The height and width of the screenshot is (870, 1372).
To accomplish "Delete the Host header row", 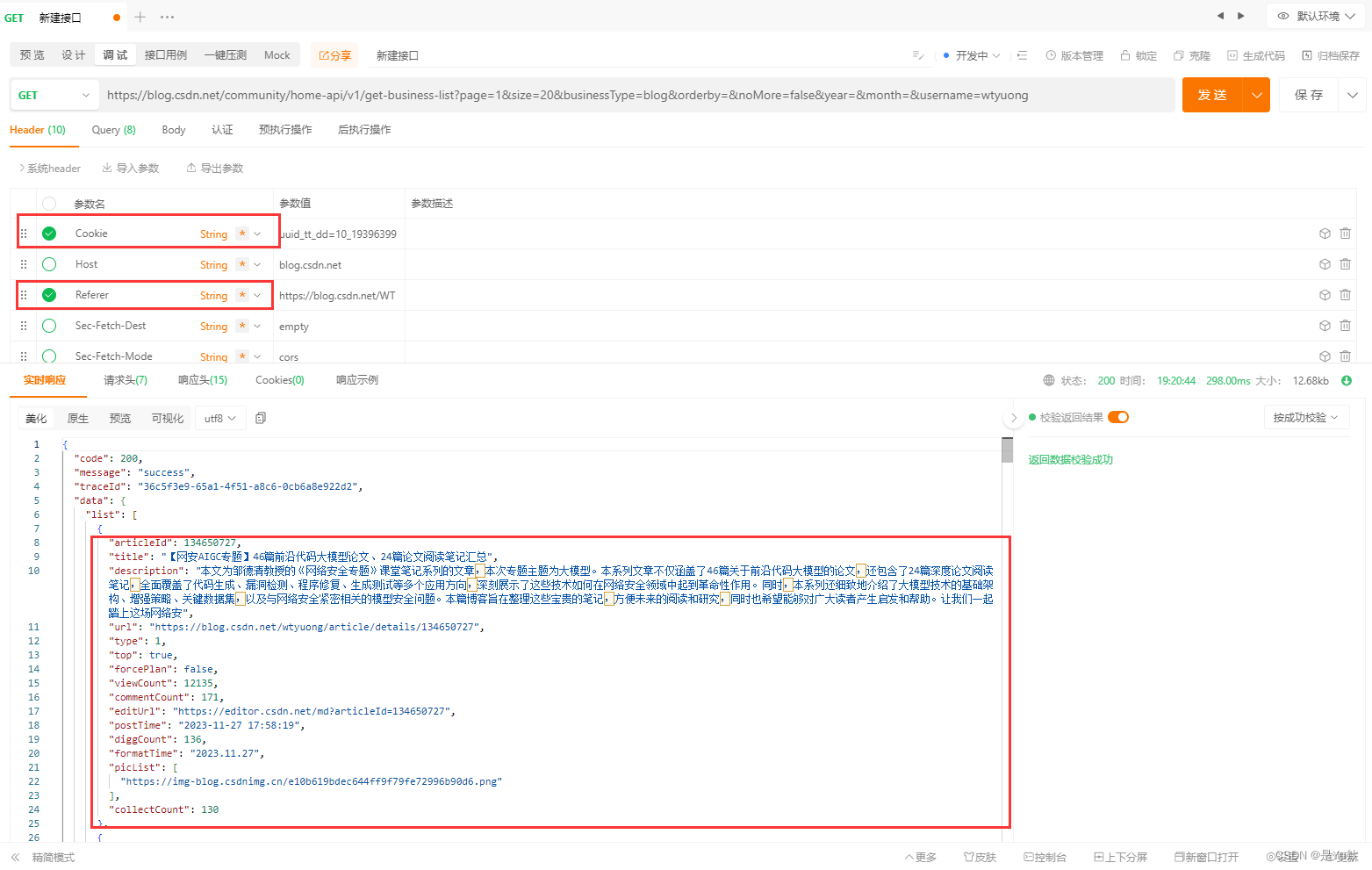I will tap(1345, 264).
